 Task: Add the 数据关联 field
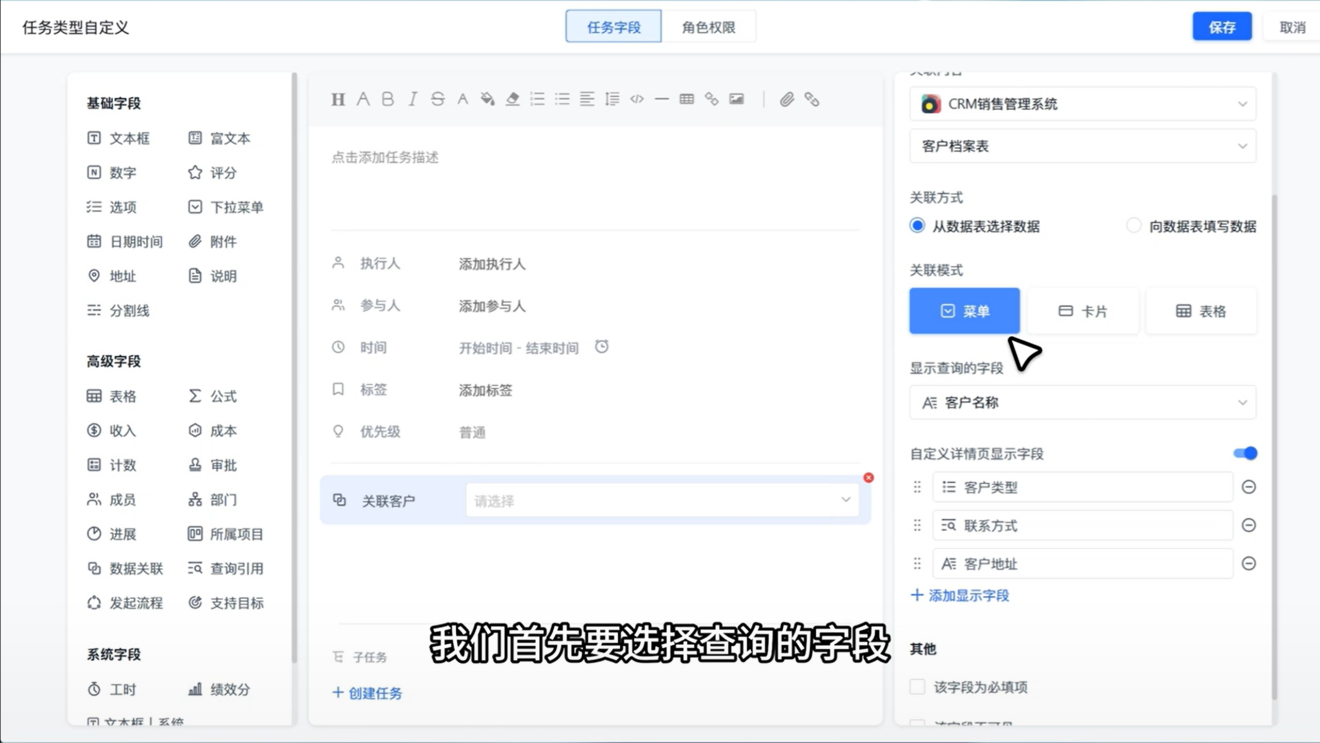tap(125, 569)
